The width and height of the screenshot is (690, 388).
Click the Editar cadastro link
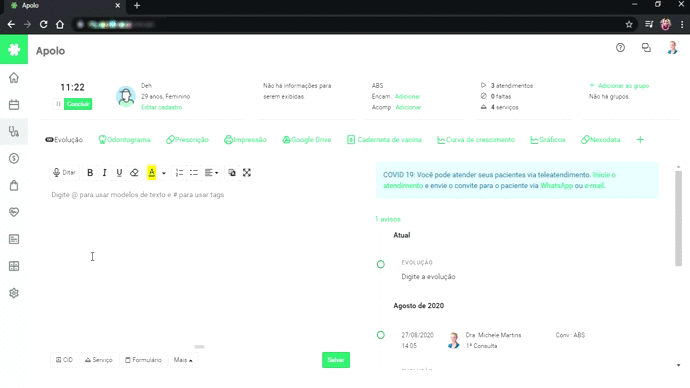click(161, 107)
